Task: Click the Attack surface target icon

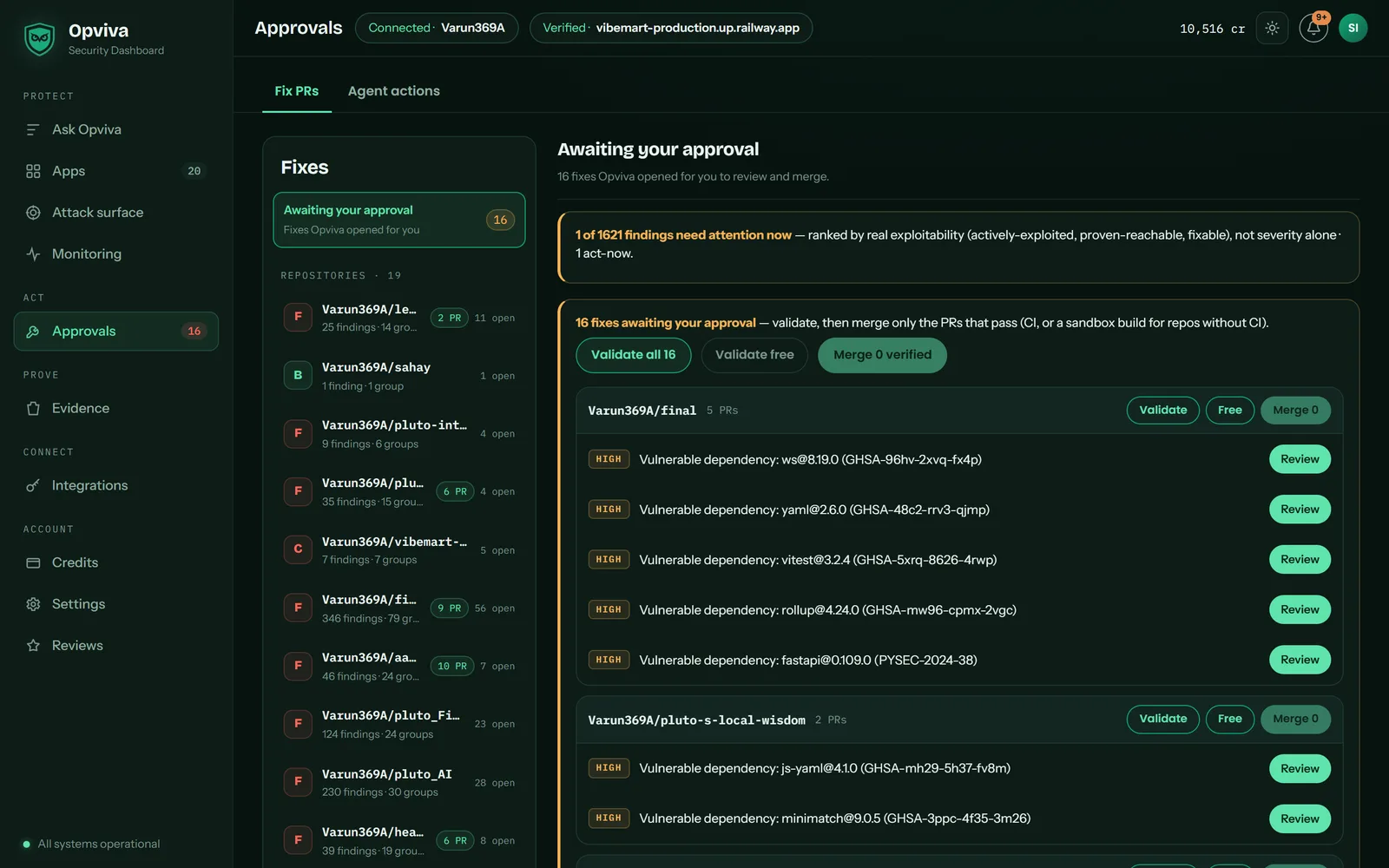Action: (x=33, y=213)
